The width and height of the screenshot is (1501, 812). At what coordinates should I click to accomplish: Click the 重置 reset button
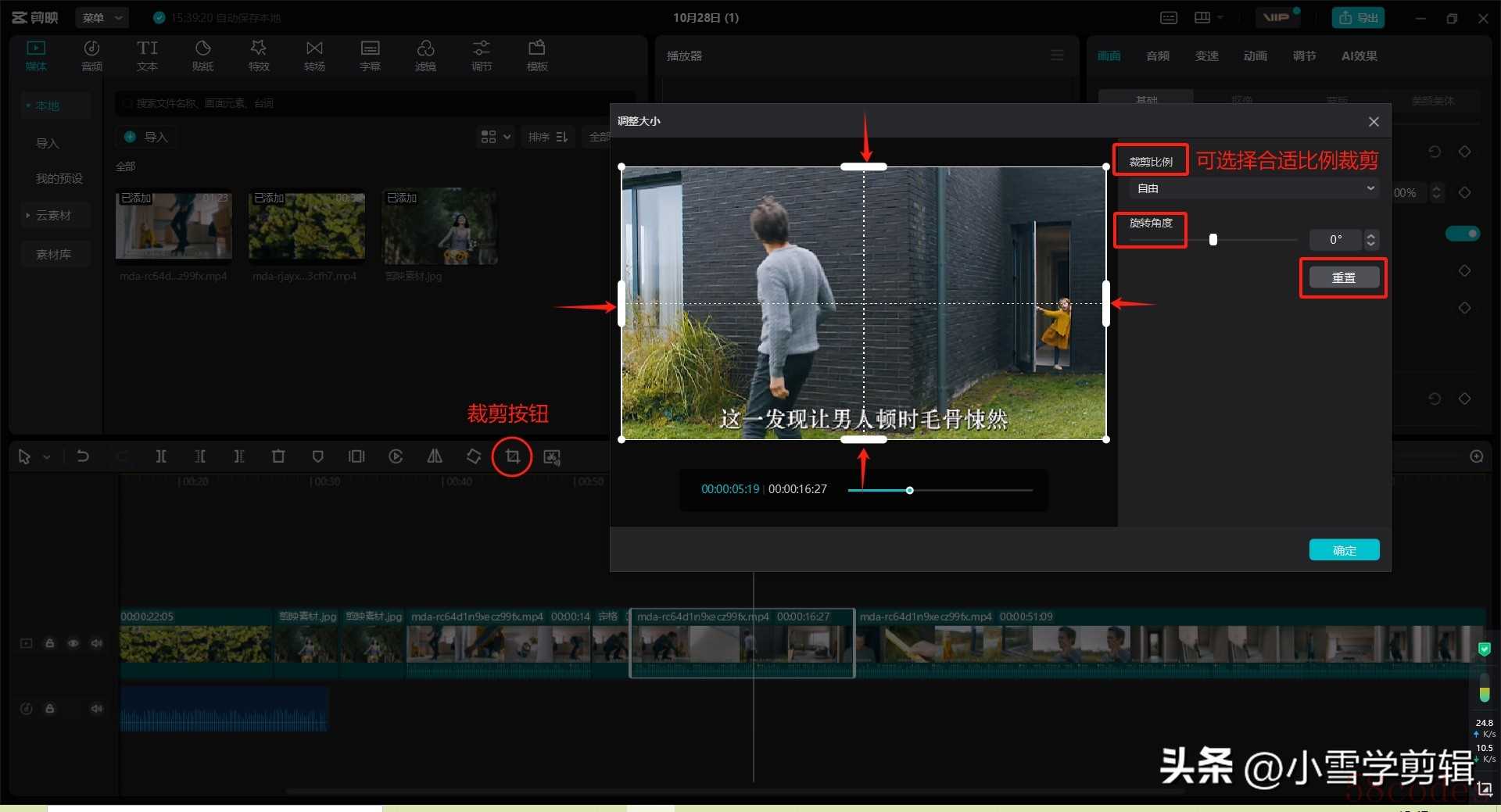point(1344,277)
